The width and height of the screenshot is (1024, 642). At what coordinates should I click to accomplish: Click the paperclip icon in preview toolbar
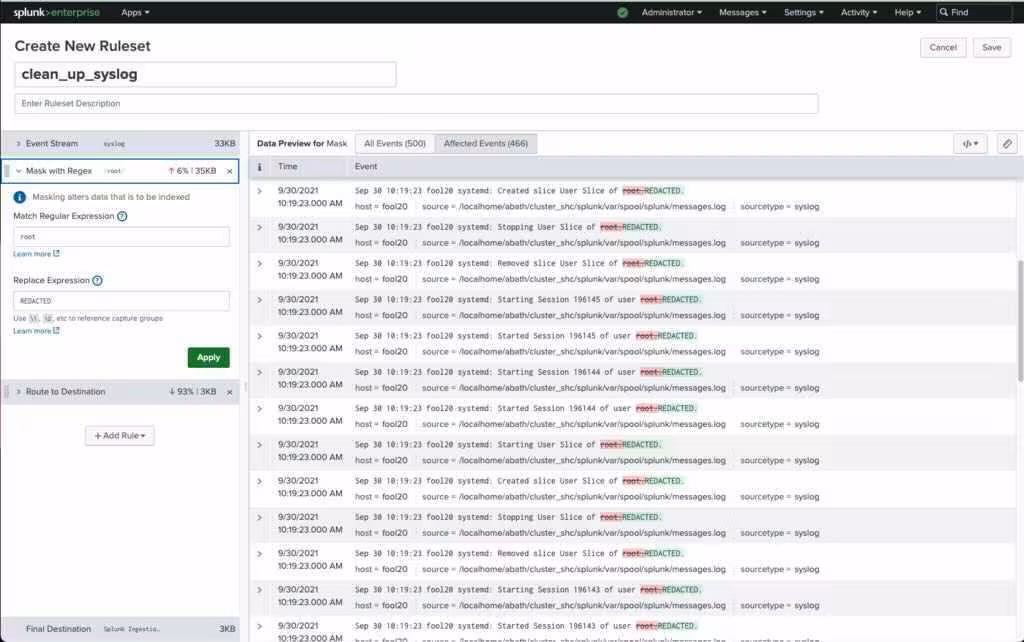click(x=1007, y=144)
